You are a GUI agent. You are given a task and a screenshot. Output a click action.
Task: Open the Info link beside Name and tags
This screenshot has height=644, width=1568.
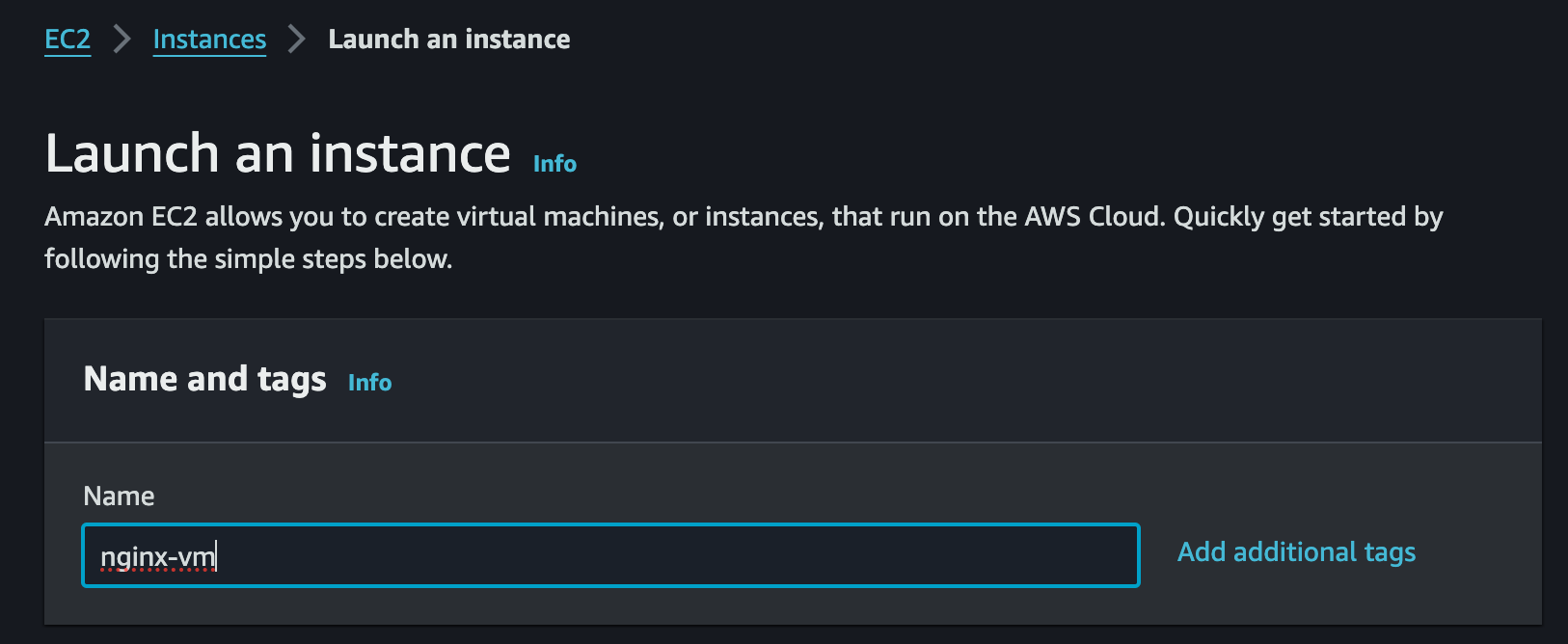369,382
